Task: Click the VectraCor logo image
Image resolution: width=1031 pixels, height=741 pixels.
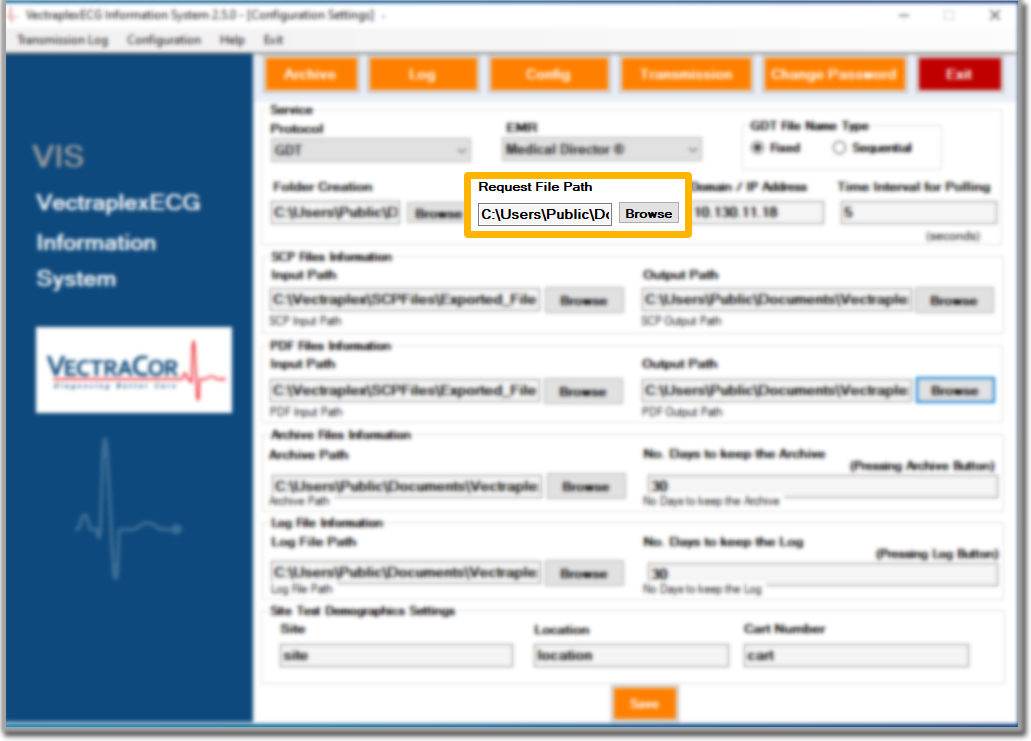Action: (x=134, y=370)
